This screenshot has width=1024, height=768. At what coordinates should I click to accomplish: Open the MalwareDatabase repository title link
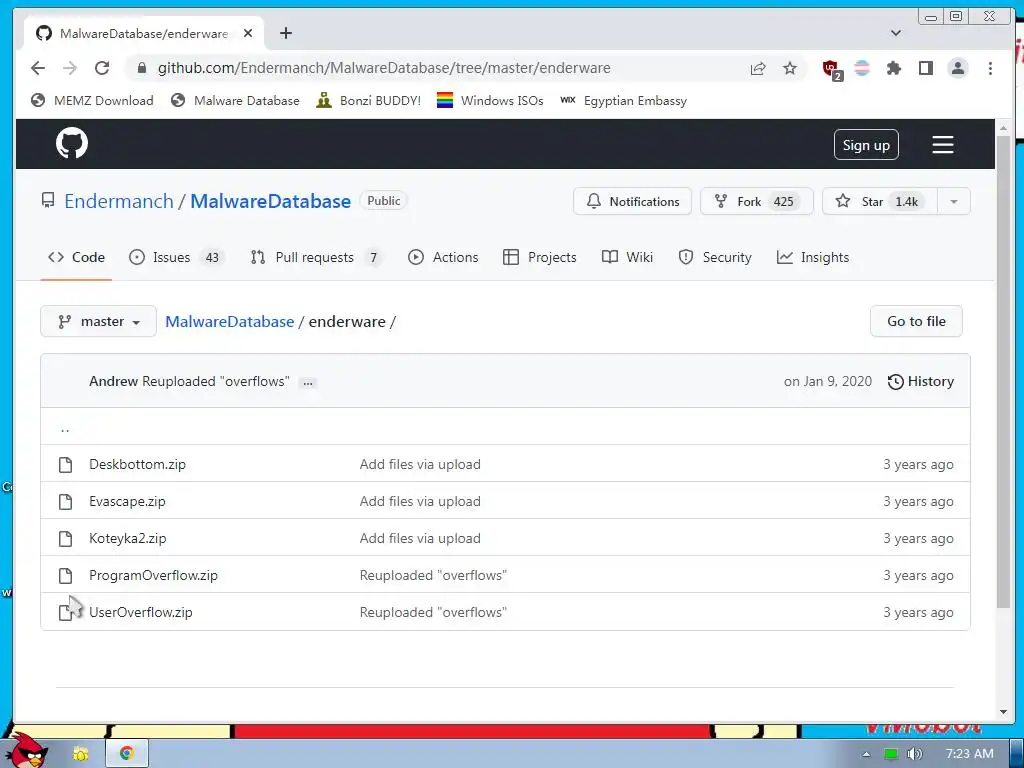tap(270, 201)
